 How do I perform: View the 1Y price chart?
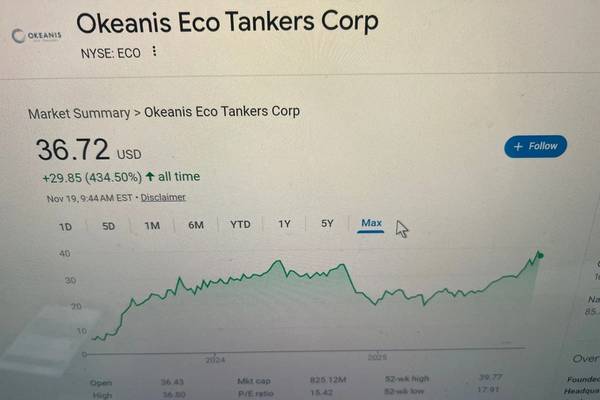[284, 224]
